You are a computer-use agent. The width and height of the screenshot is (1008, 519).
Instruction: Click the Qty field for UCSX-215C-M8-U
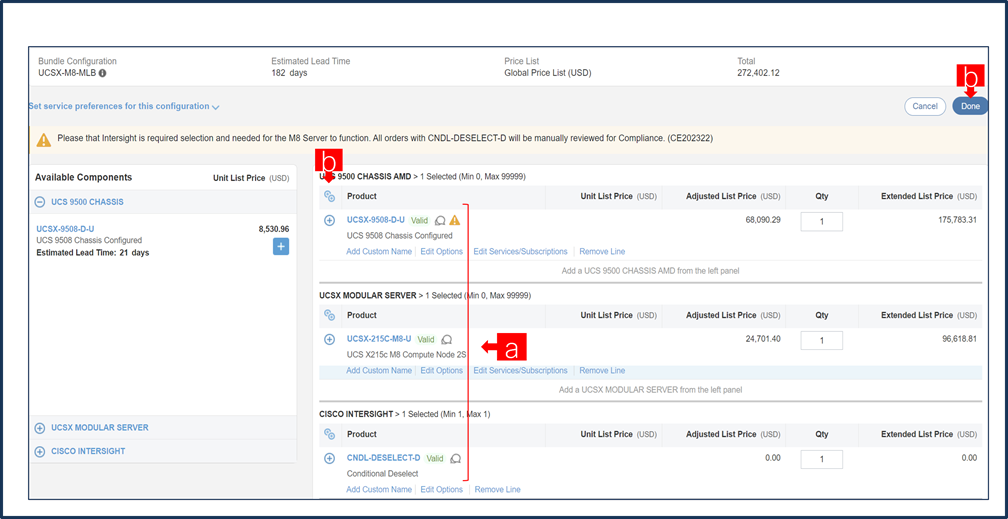[x=822, y=340]
